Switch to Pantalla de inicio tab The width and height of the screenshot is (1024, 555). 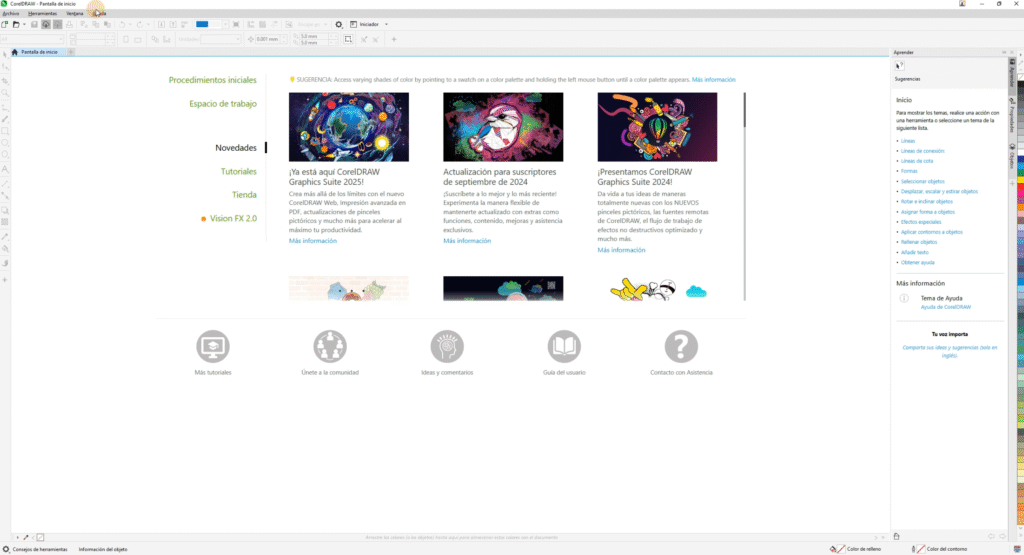pyautogui.click(x=39, y=52)
